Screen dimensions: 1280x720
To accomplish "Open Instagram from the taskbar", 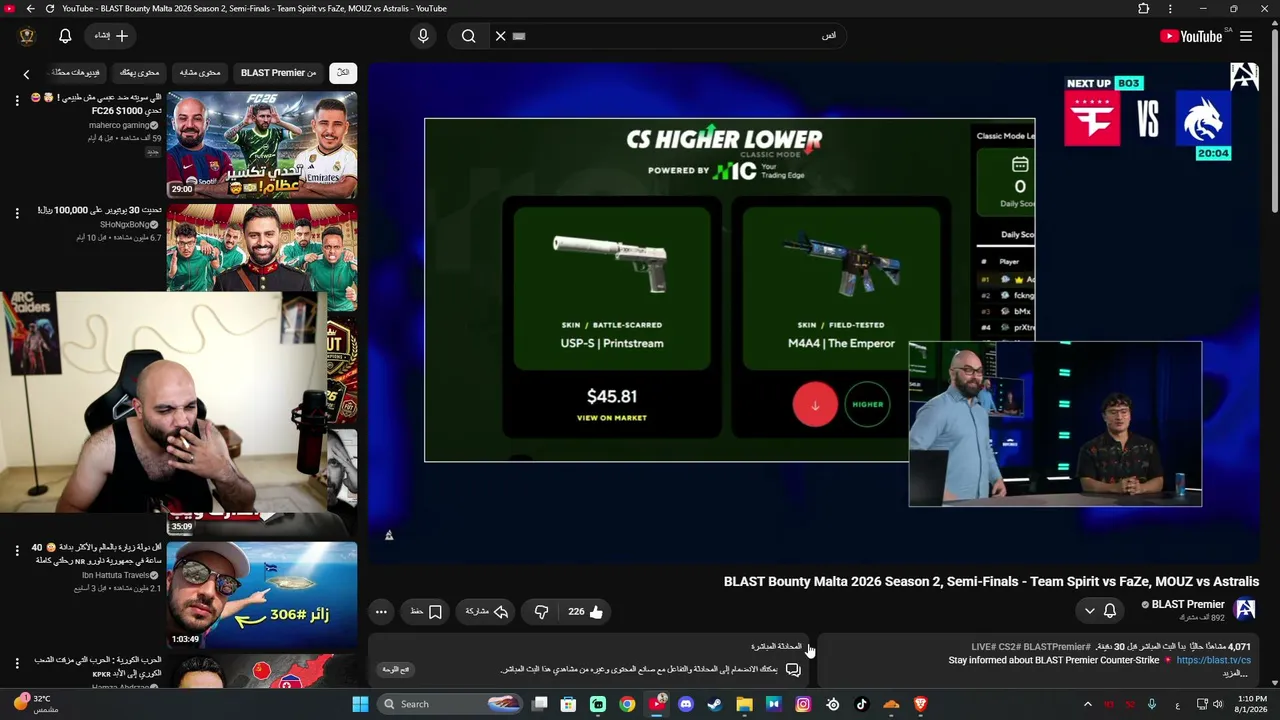I will (x=803, y=704).
